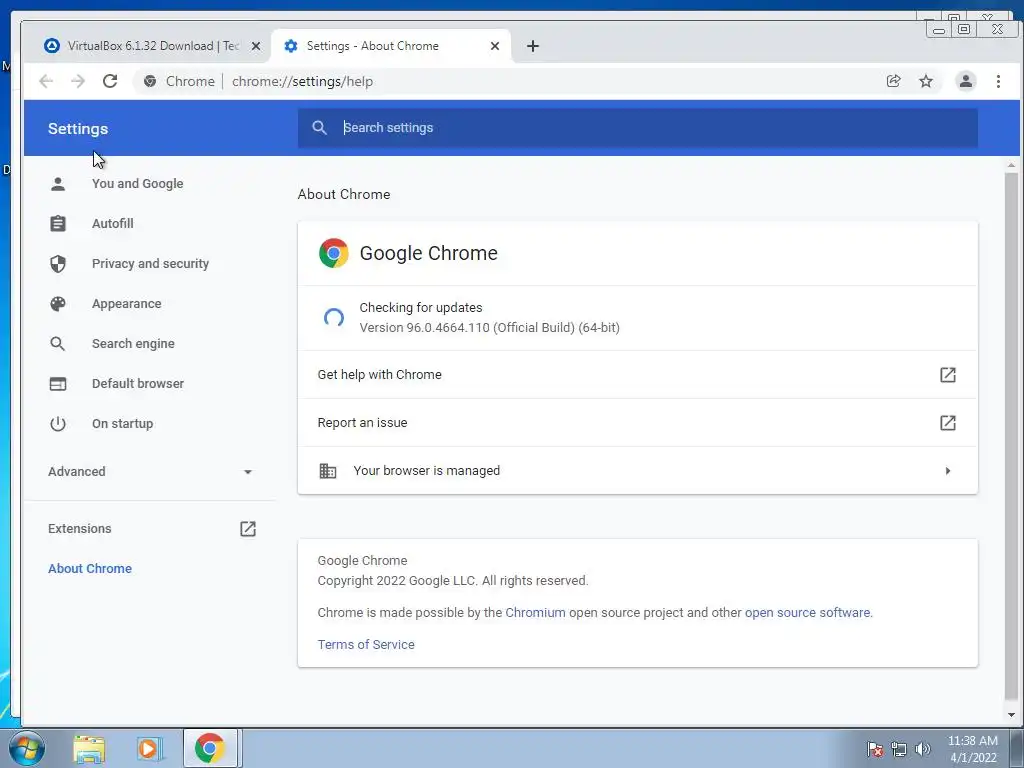Open the open source software link

pos(808,613)
